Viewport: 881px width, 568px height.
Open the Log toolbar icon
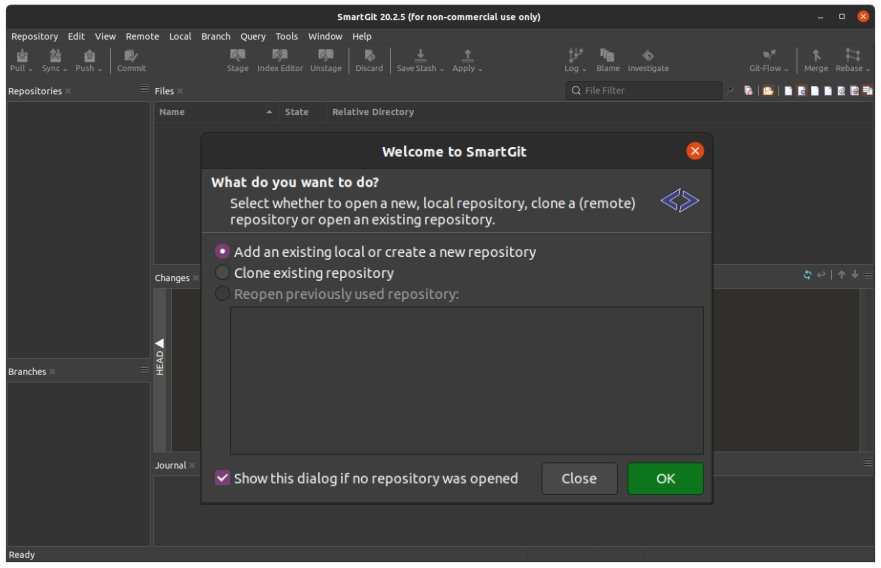point(575,55)
